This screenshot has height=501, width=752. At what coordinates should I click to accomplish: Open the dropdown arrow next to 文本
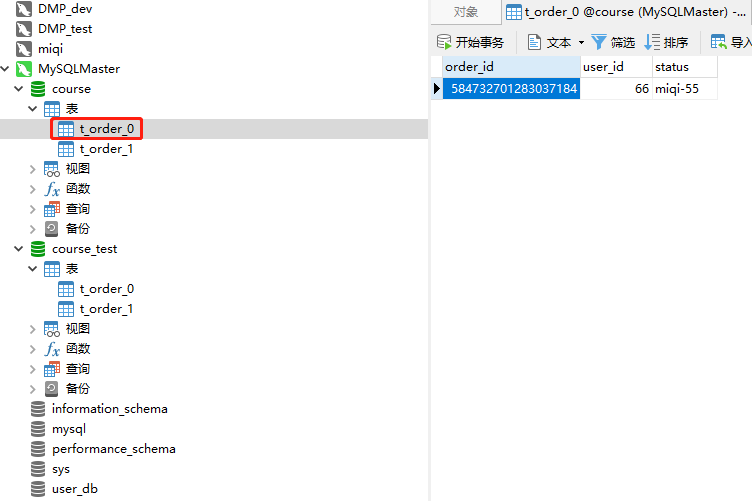point(581,43)
